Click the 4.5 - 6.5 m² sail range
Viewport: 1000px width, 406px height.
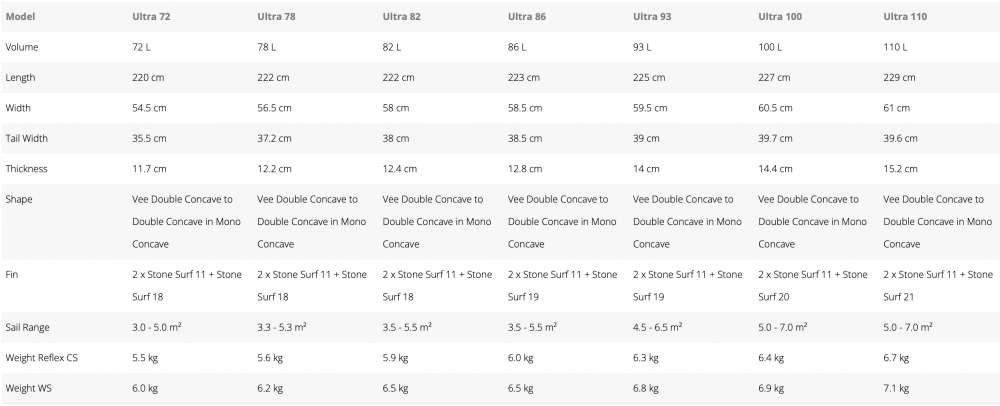658,327
